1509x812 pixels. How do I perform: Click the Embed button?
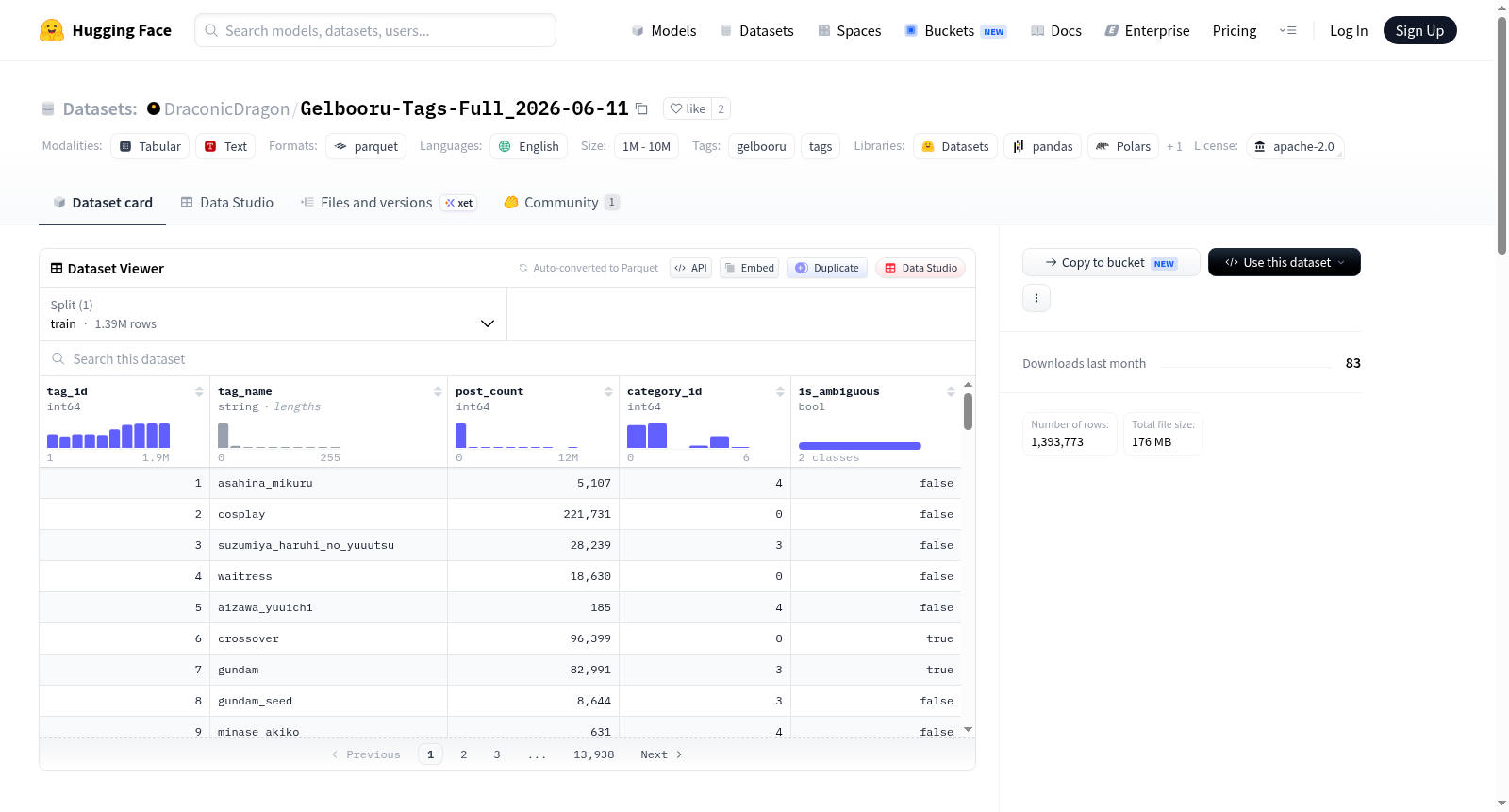[x=750, y=268]
